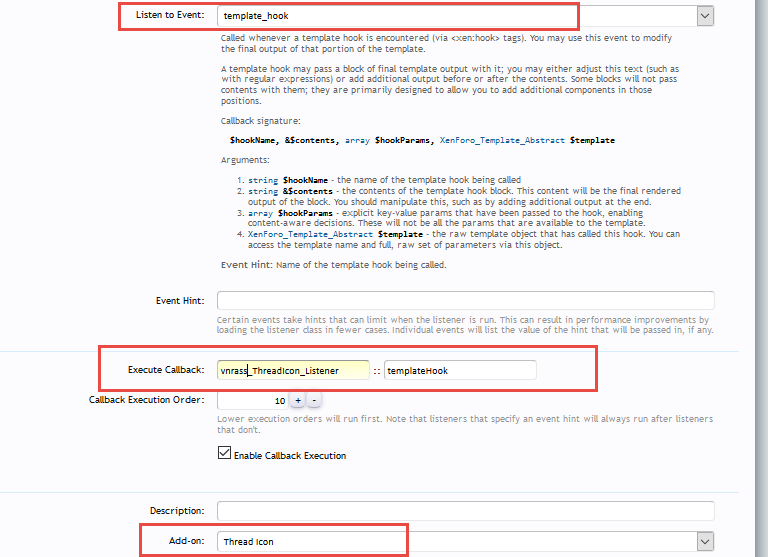
Task: Click the Listen to Event label
Action: [171, 16]
